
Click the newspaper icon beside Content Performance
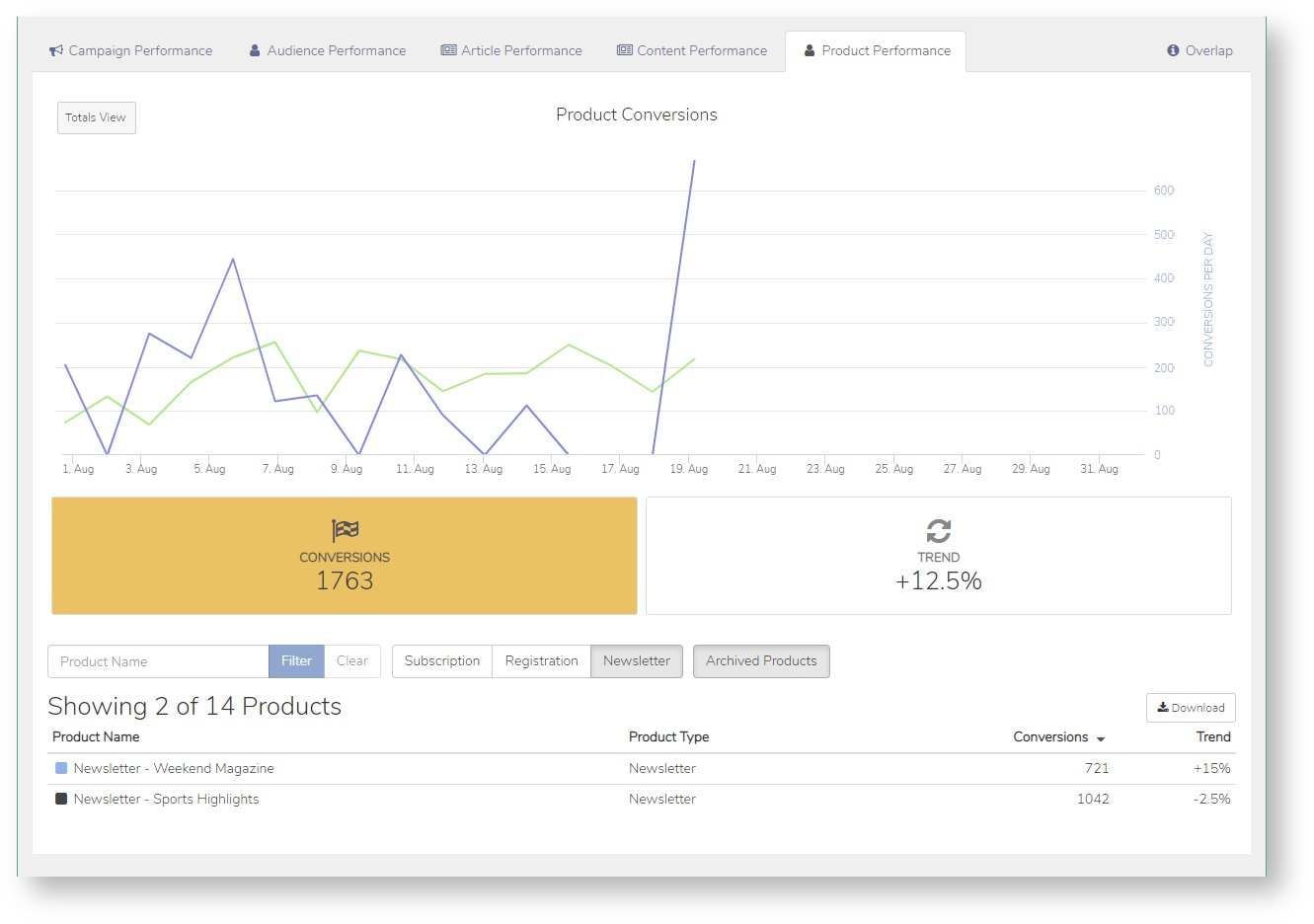624,50
